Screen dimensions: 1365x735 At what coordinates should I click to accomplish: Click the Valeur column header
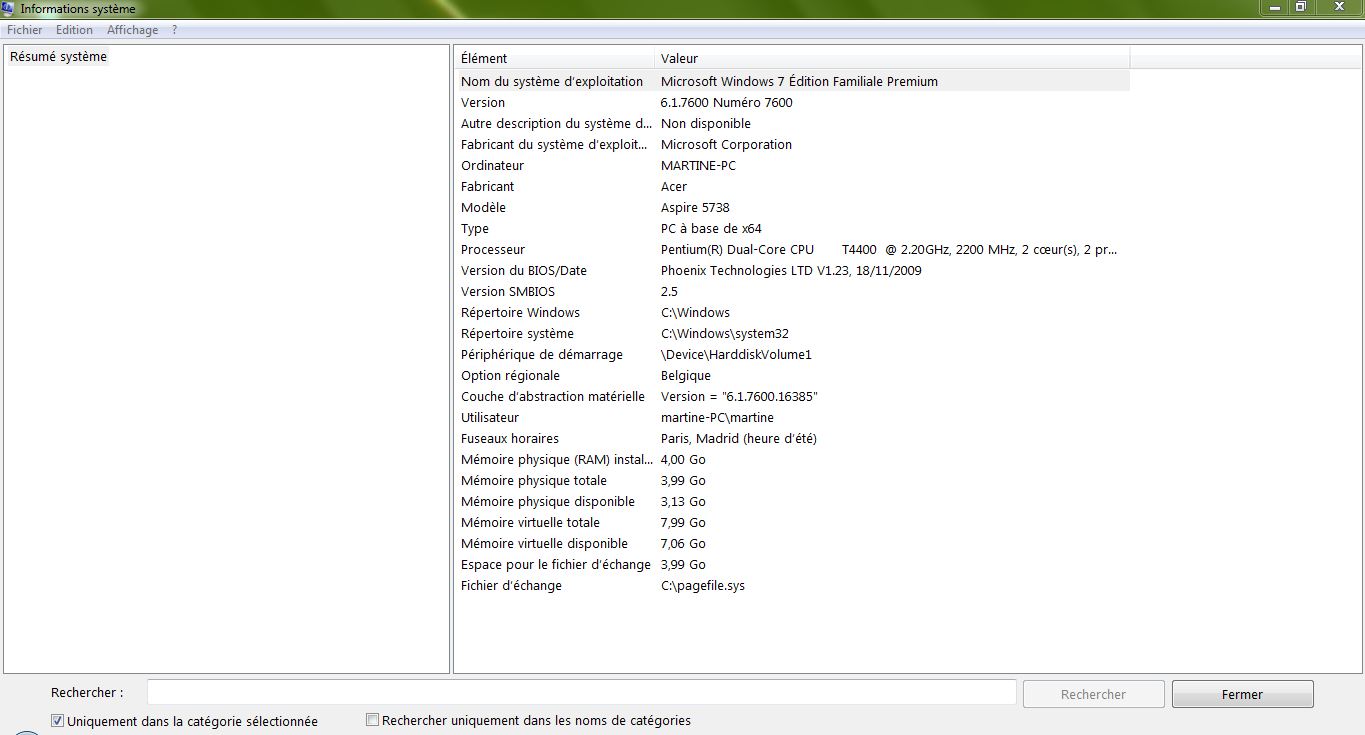[x=890, y=58]
